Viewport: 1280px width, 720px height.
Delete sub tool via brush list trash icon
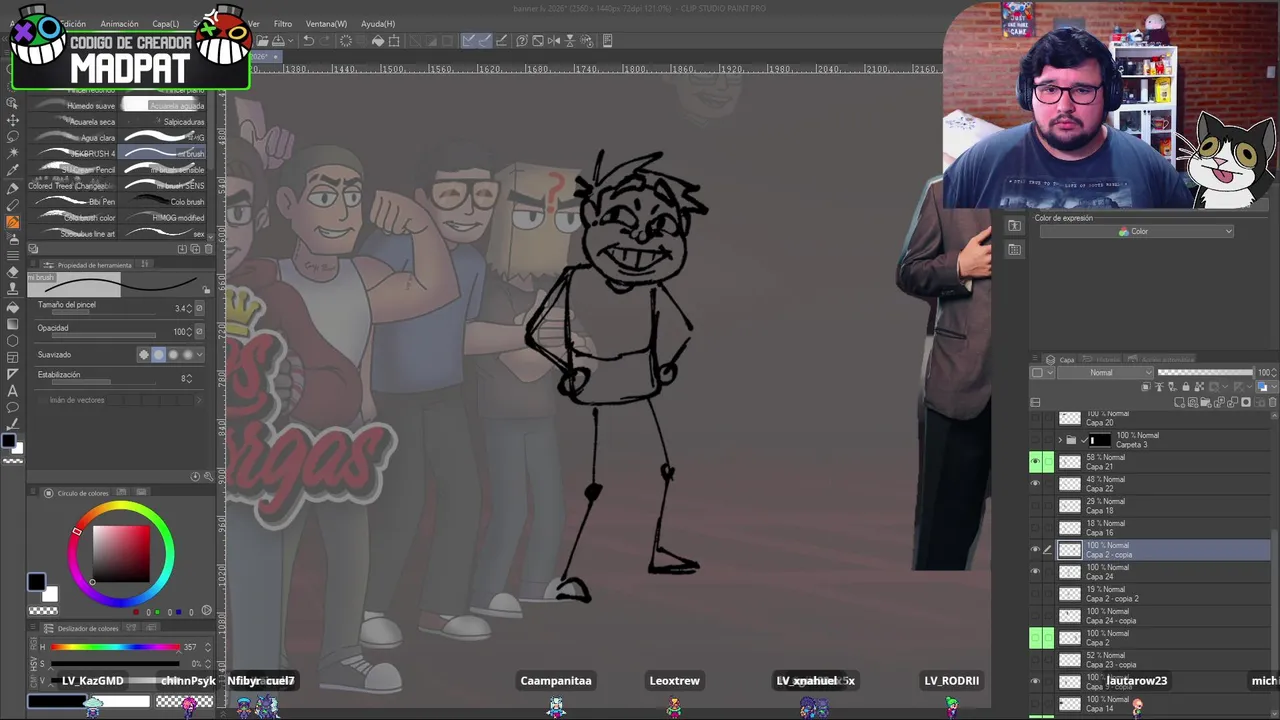[x=208, y=249]
